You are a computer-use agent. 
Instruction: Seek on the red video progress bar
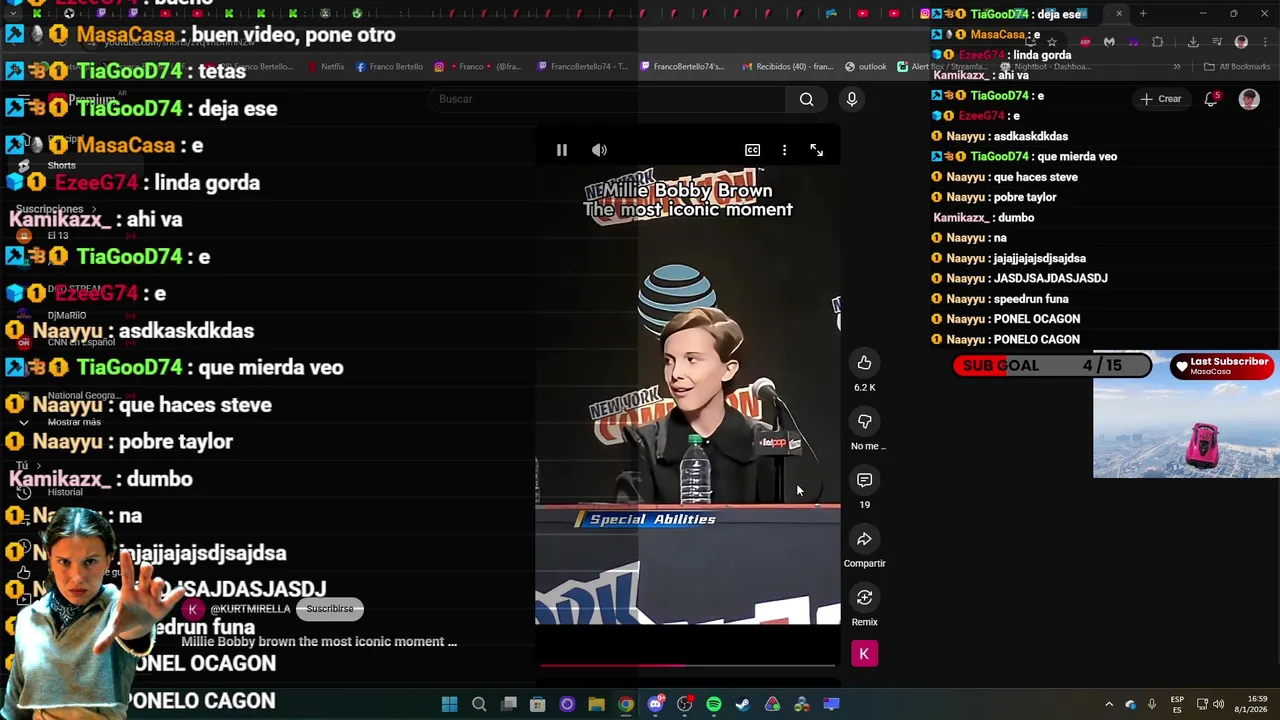tap(687, 665)
